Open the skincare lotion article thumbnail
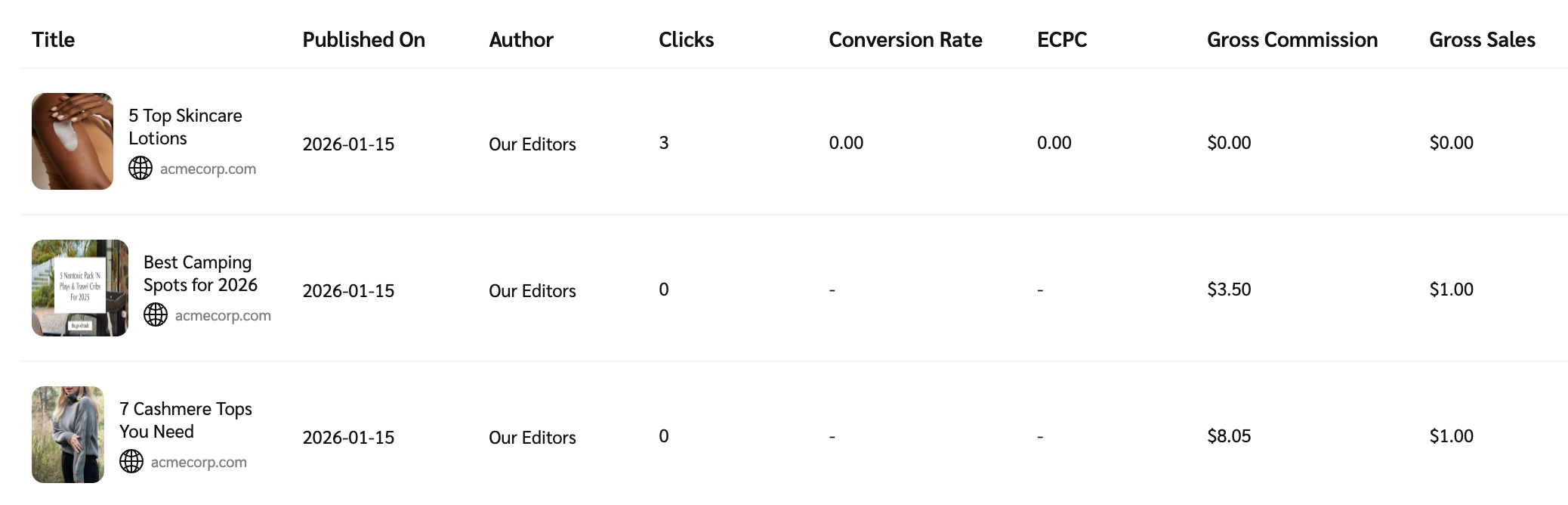The height and width of the screenshot is (505, 1568). pyautogui.click(x=73, y=141)
